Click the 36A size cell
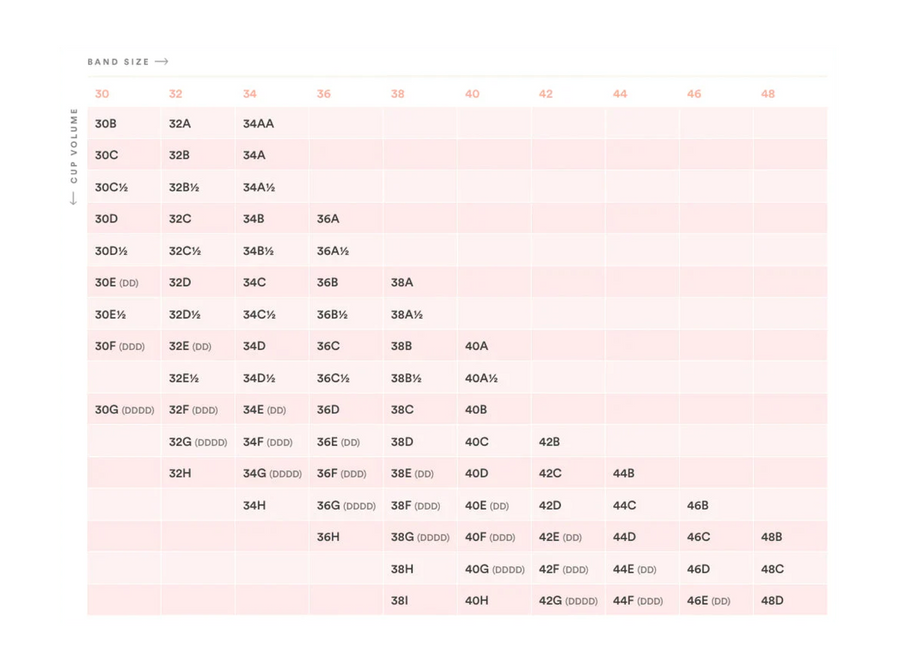 pos(328,219)
